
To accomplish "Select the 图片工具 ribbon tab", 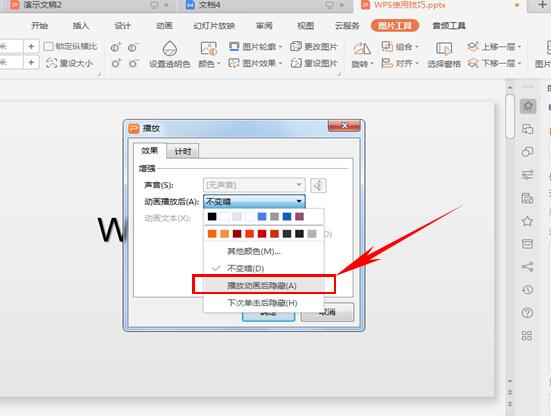I will click(395, 26).
